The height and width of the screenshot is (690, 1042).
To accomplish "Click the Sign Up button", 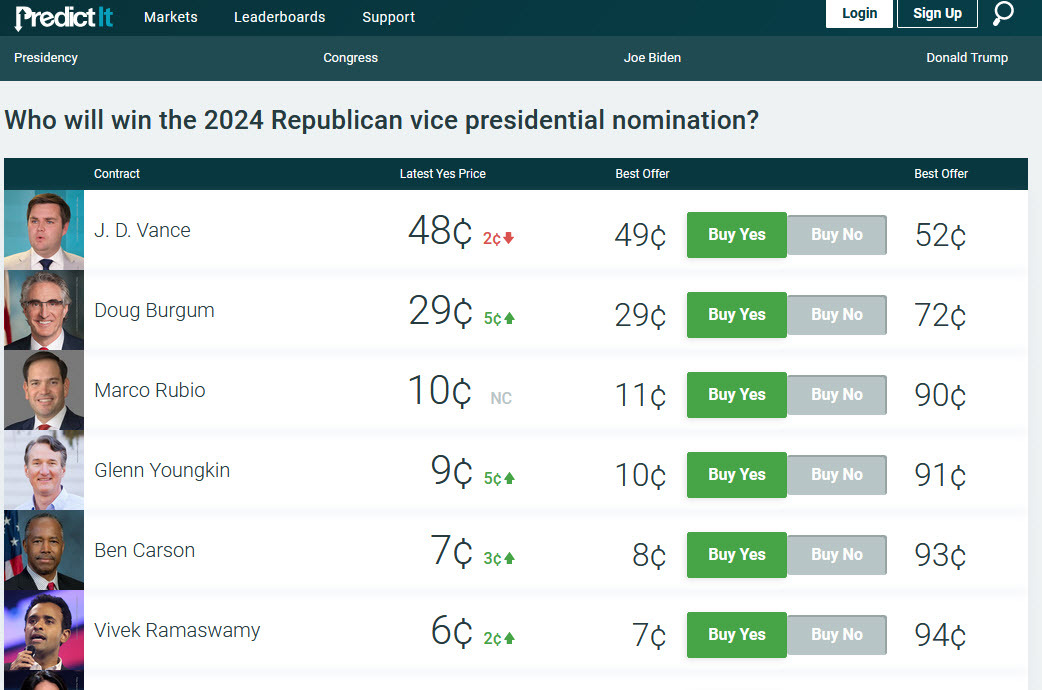I will 936,14.
